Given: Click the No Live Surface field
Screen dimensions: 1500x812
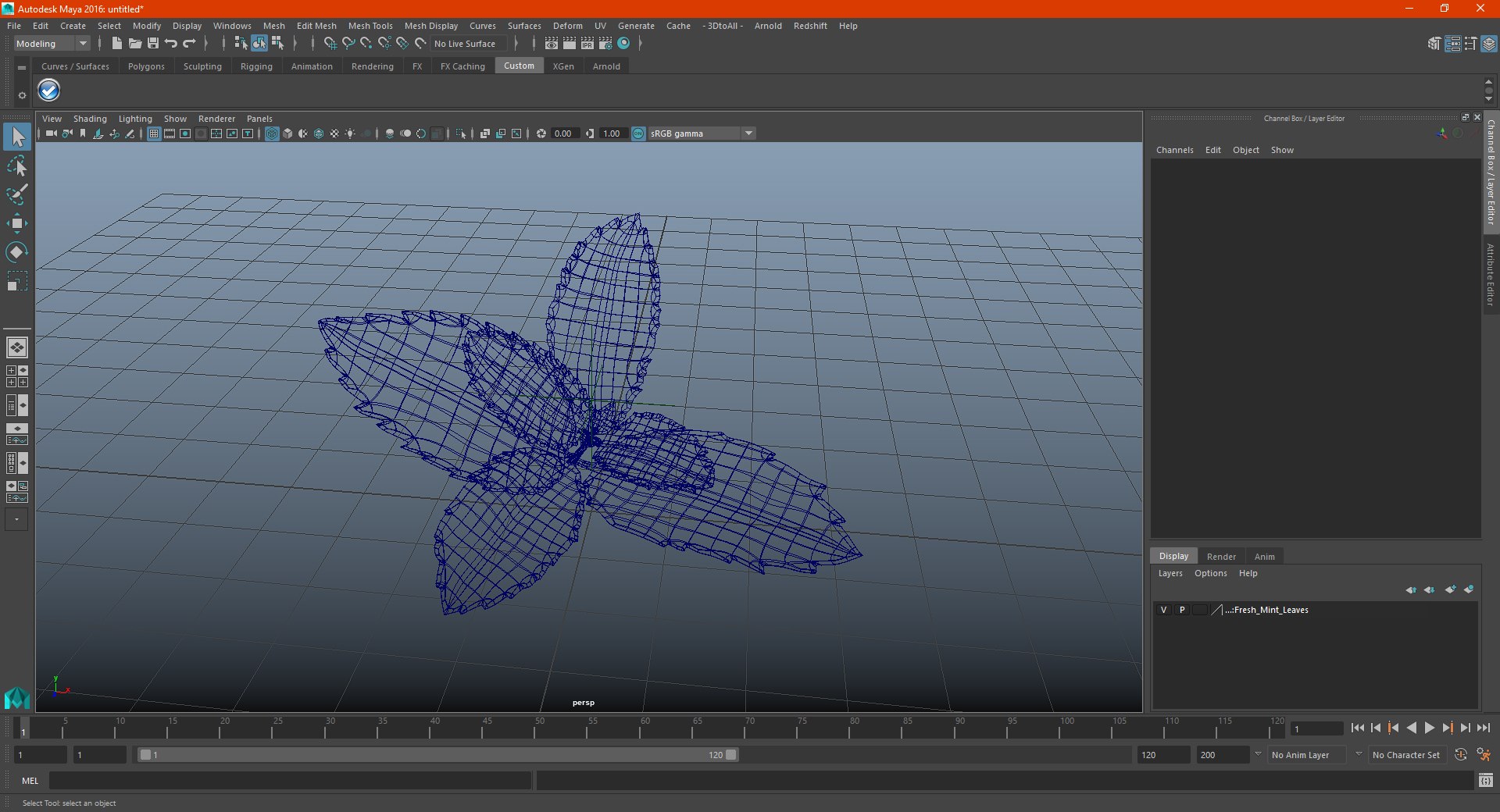Looking at the screenshot, I should 469,44.
